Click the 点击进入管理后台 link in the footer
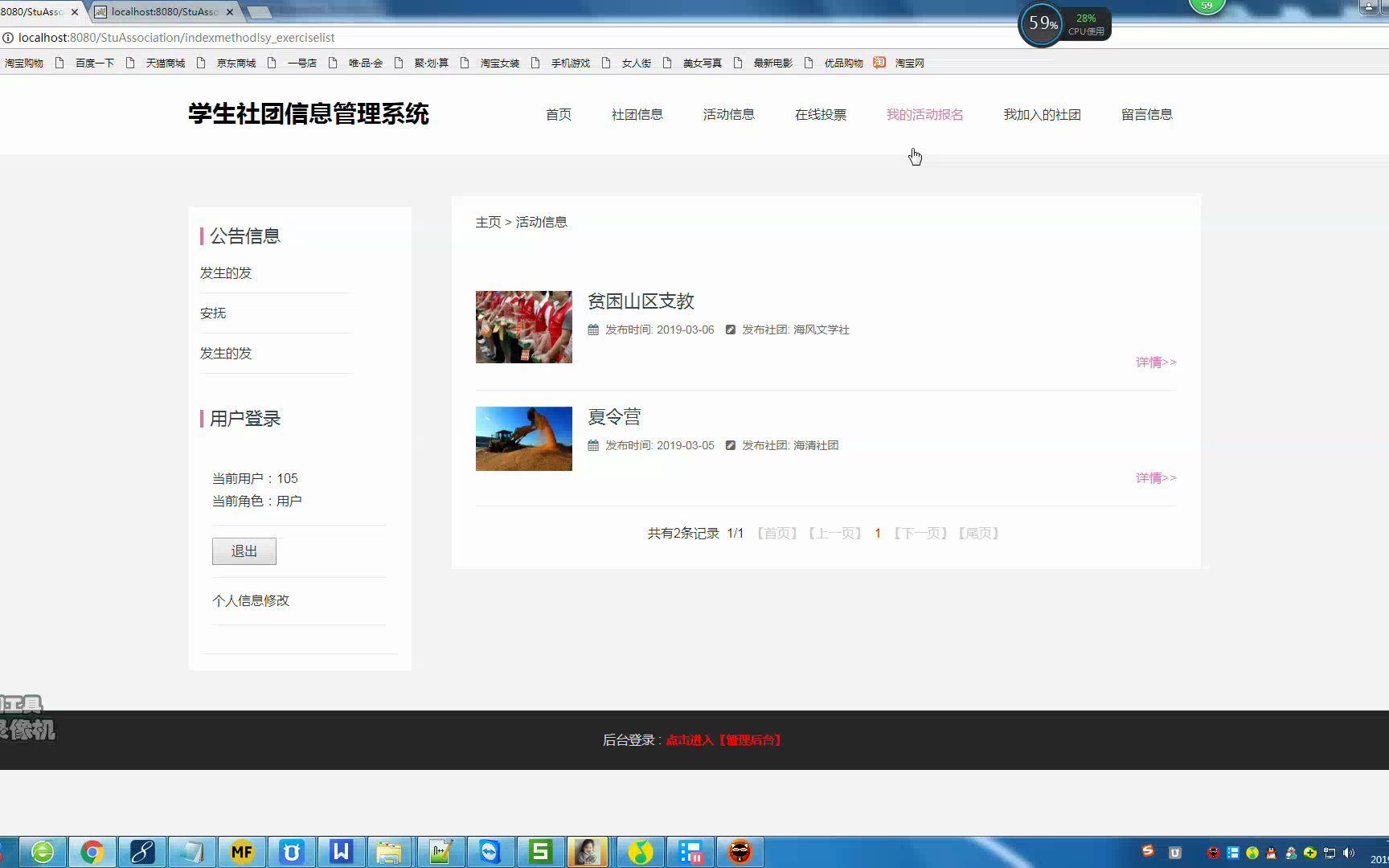The image size is (1389, 868). pos(723,740)
